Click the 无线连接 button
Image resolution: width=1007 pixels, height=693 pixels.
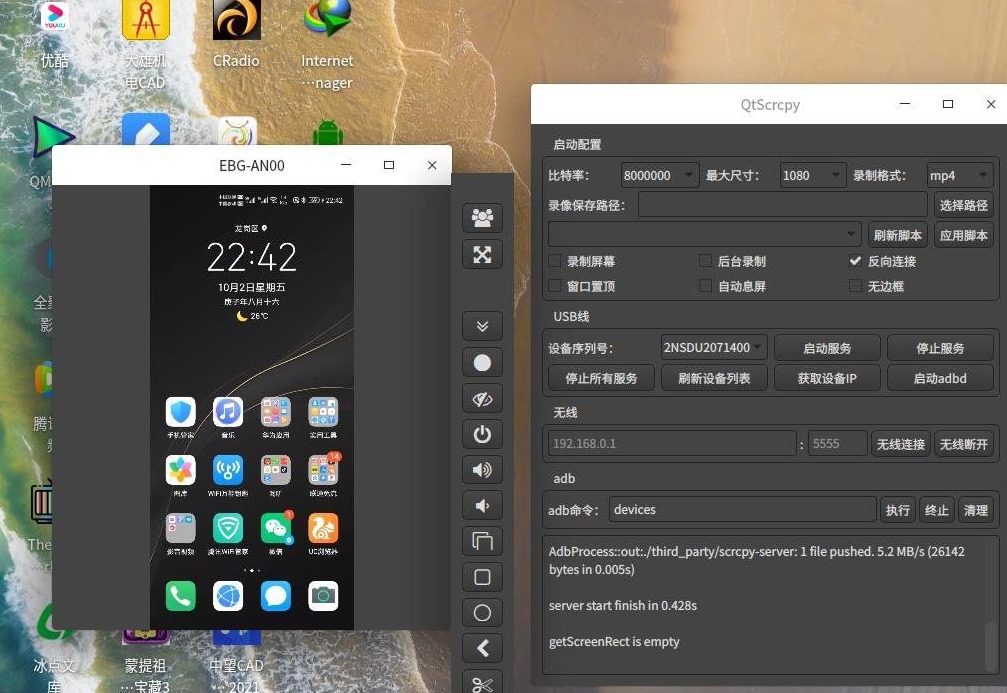click(x=900, y=444)
